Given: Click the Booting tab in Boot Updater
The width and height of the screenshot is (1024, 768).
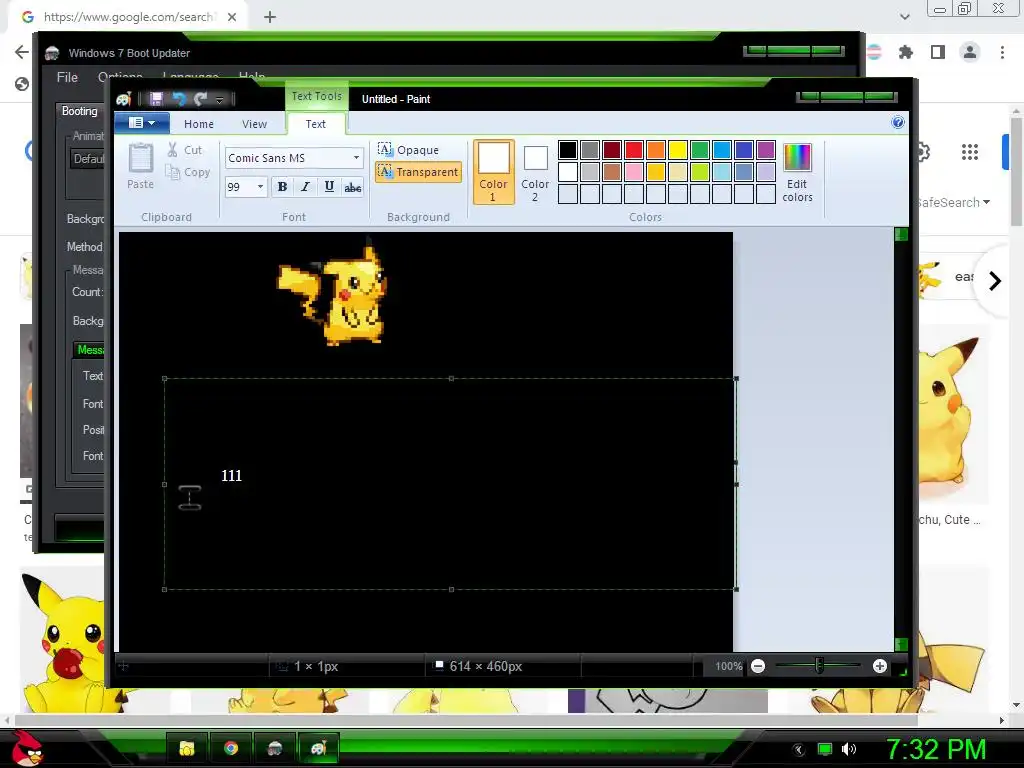Looking at the screenshot, I should [x=80, y=111].
